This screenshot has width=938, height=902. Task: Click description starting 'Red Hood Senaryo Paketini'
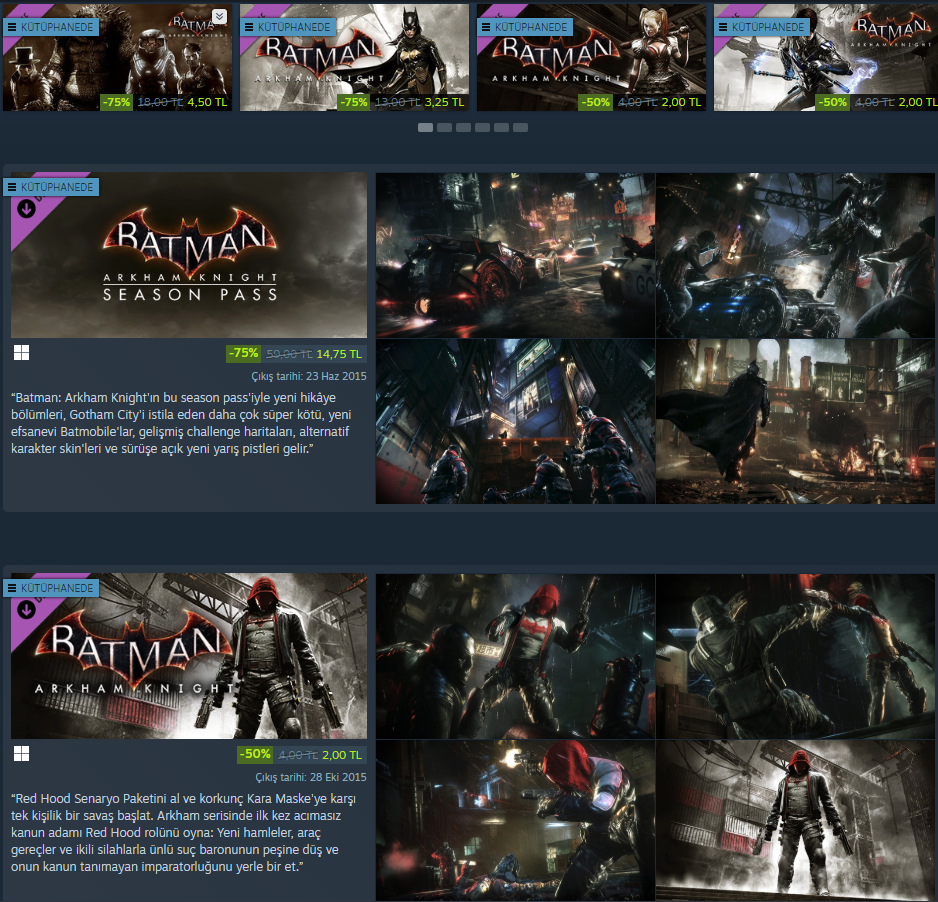(184, 832)
